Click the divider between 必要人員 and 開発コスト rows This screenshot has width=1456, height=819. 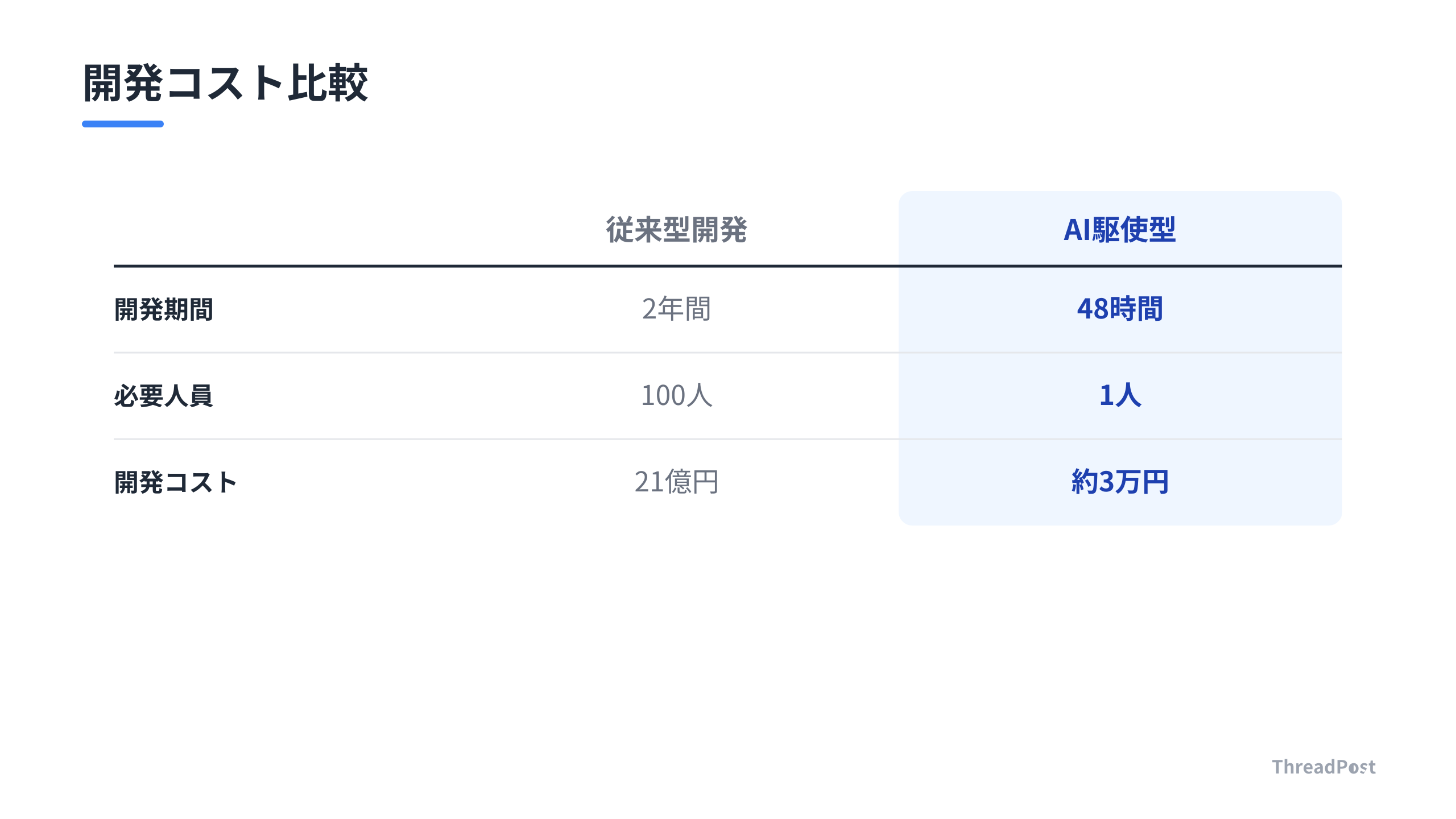point(728,439)
